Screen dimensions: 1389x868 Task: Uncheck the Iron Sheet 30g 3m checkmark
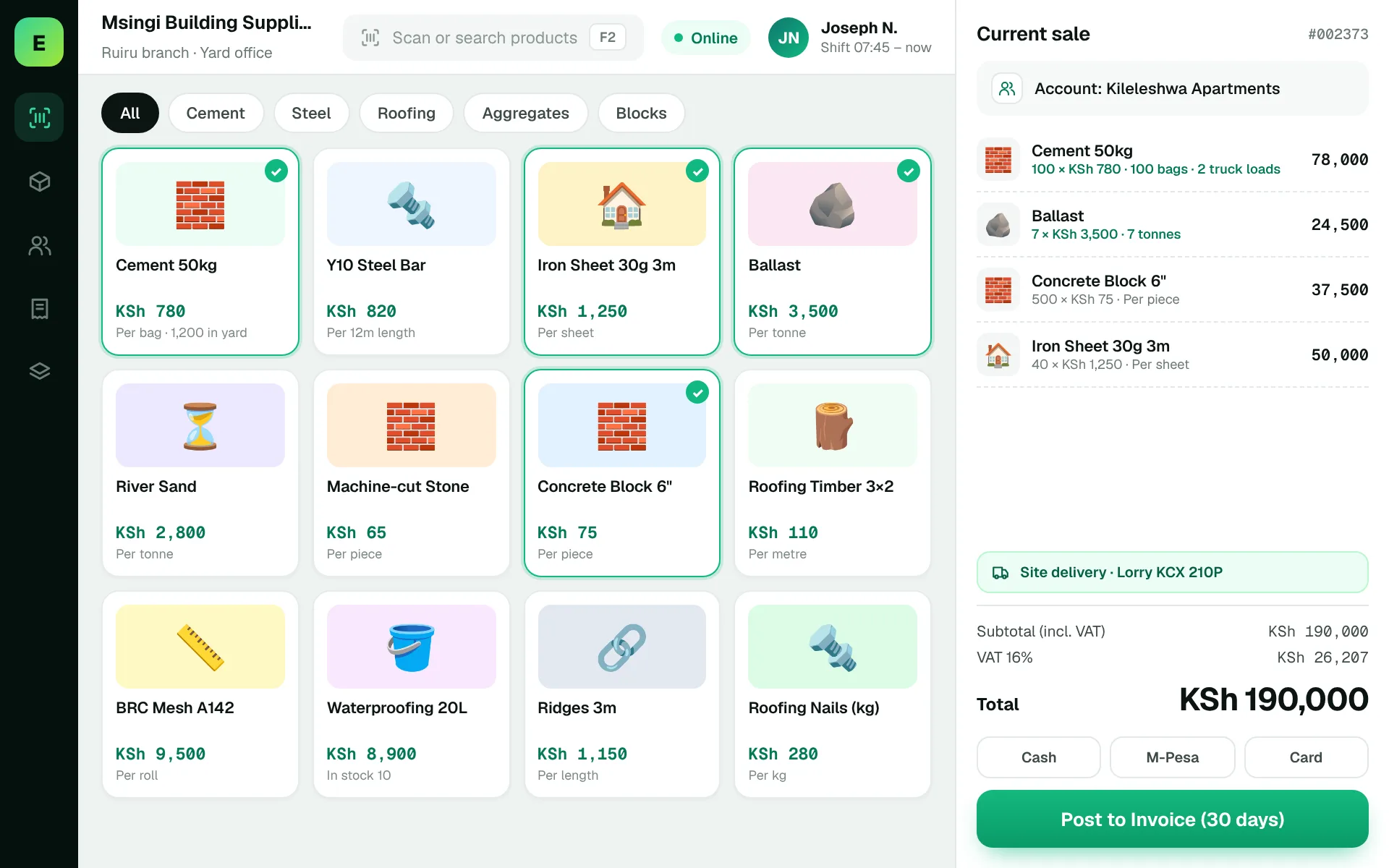[697, 171]
